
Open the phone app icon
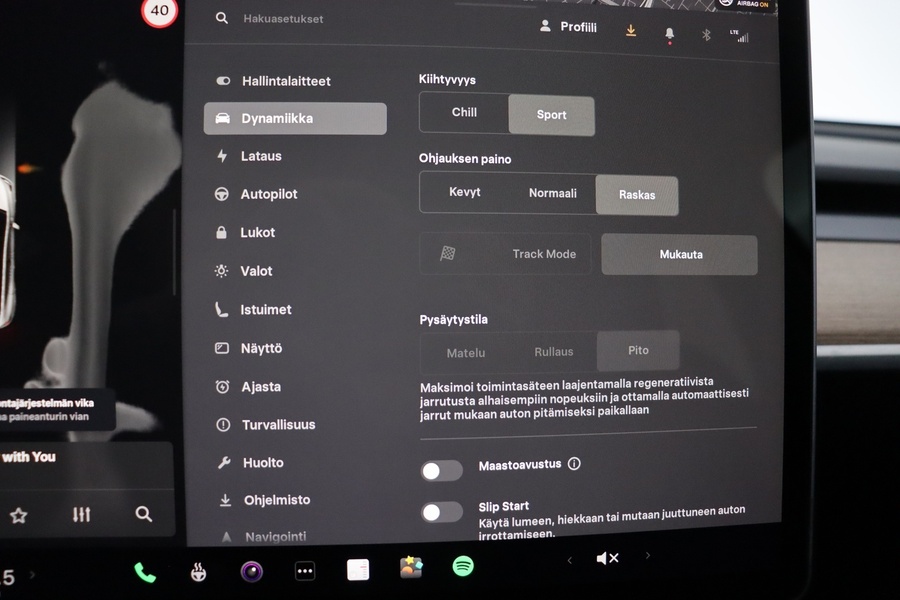[145, 572]
